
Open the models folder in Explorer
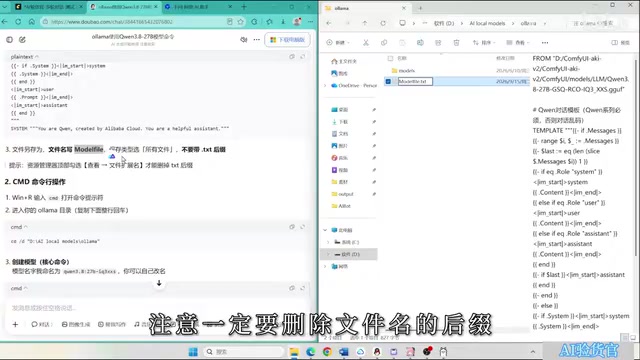407,71
